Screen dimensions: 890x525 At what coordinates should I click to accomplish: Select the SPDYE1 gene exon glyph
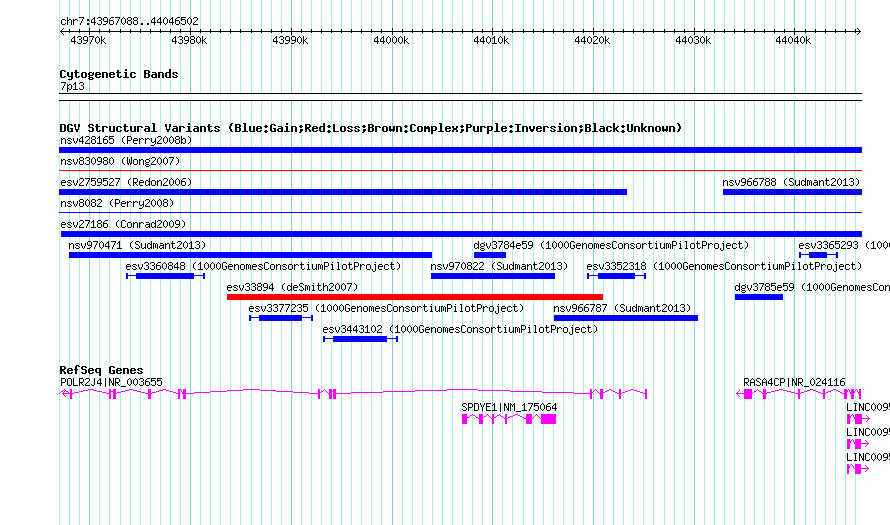click(x=509, y=419)
